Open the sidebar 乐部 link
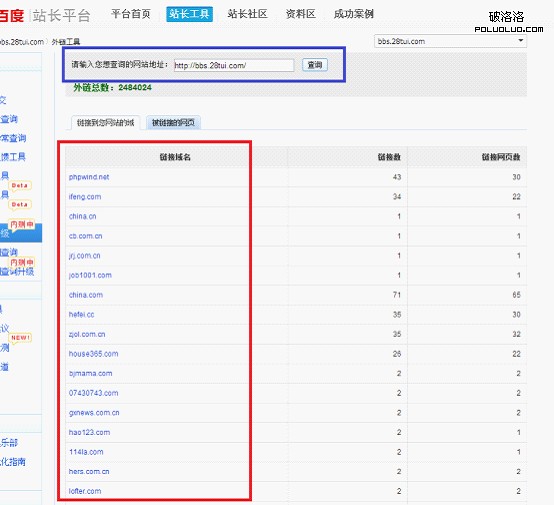Image resolution: width=554 pixels, height=505 pixels. pyautogui.click(x=9, y=442)
